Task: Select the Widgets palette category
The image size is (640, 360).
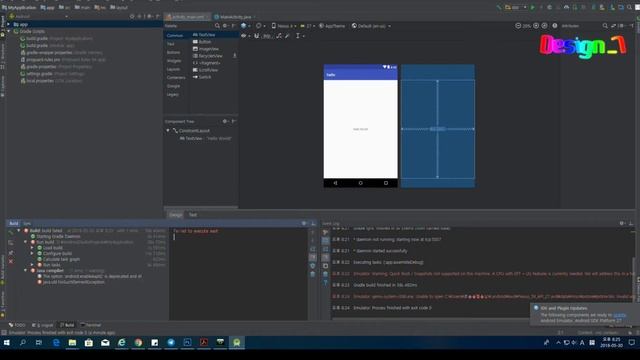Action: 174,61
